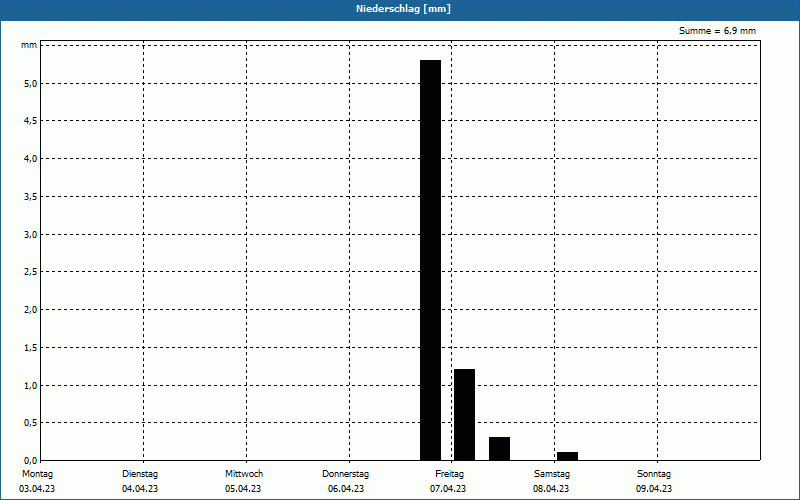This screenshot has height=500, width=800.
Task: Click the "1,5" y-axis value
Action: [x=31, y=347]
